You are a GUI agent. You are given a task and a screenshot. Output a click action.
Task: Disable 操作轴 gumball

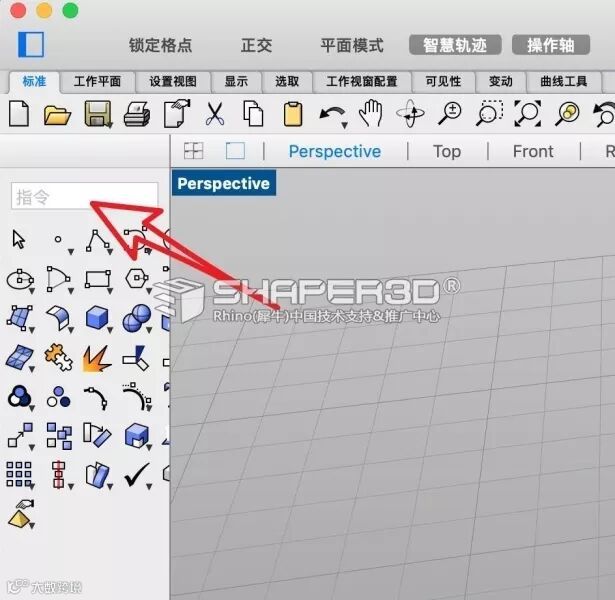pos(551,45)
